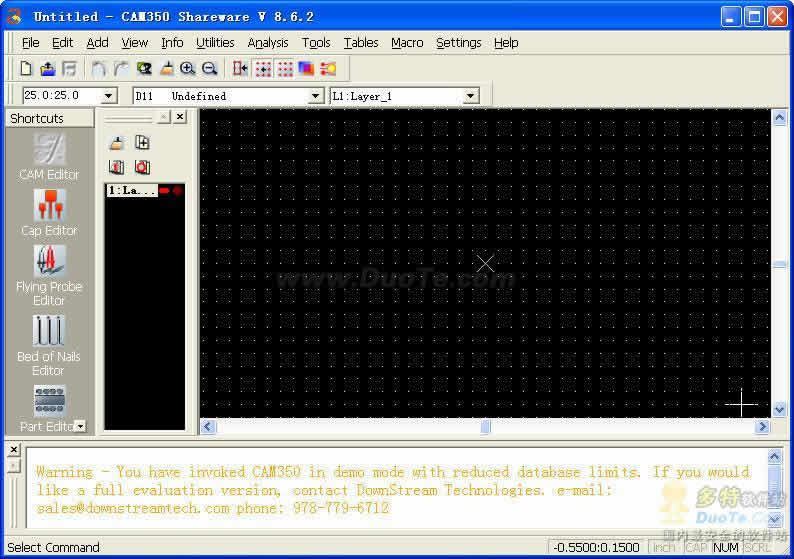Open Flying Probe Editor shortcut
The height and width of the screenshot is (559, 794).
[49, 275]
